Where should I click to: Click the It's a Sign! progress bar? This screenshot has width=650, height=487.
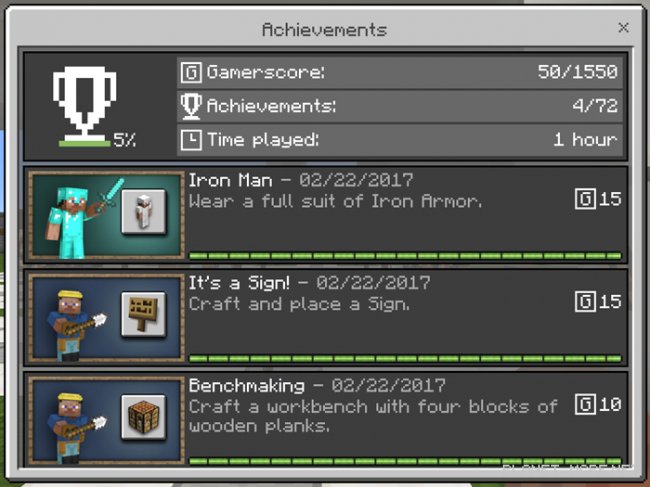(405, 358)
